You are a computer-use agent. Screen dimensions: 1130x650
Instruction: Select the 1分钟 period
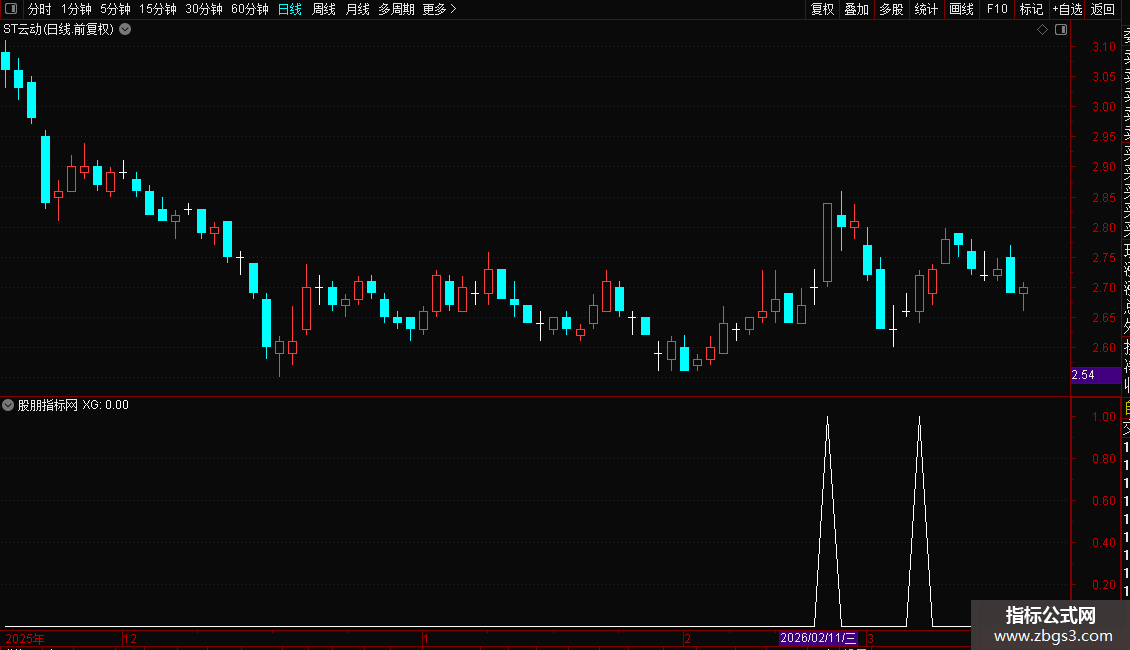pos(76,9)
